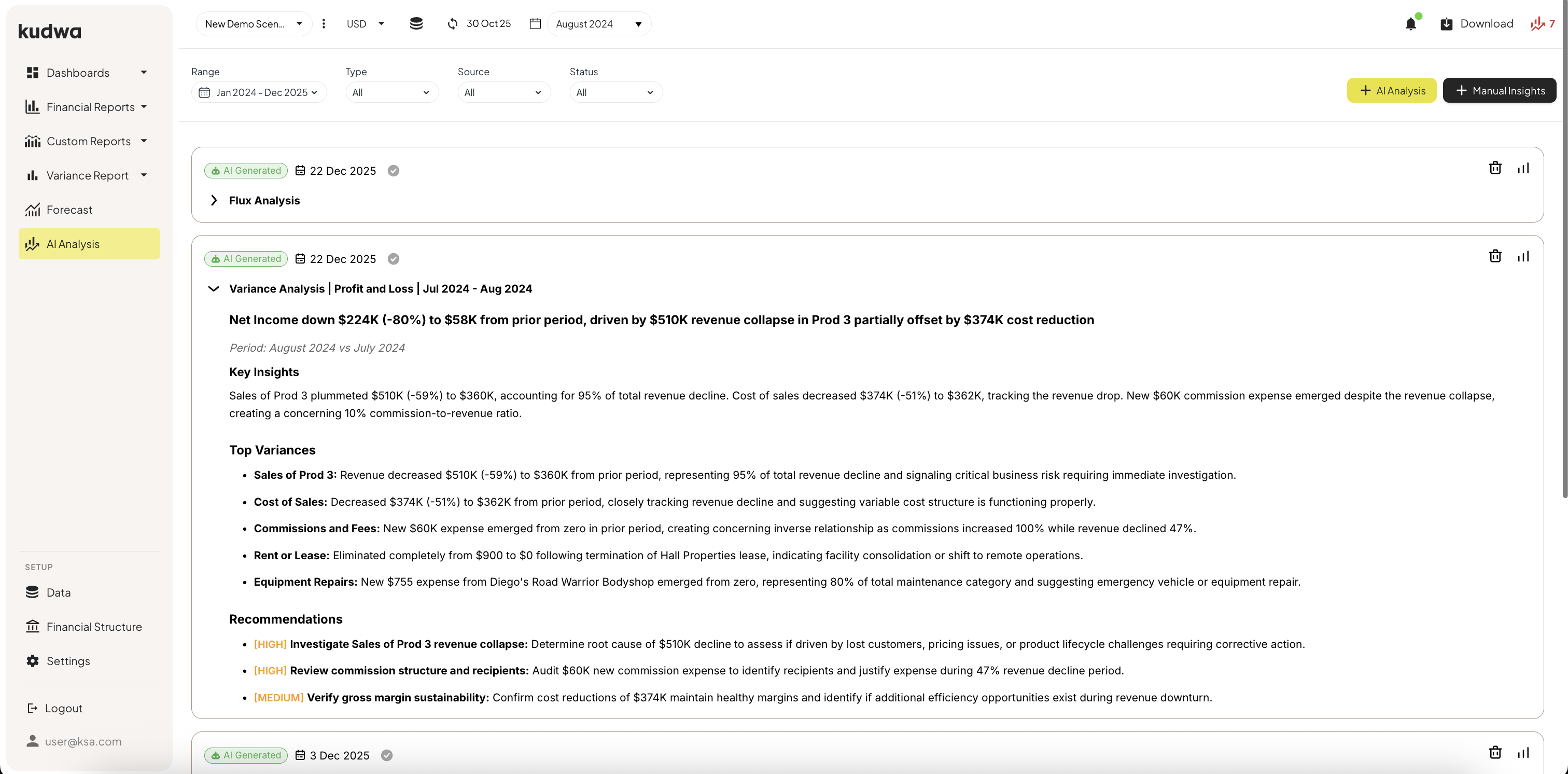Expand the Flux Analysis section
This screenshot has width=1568, height=774.
pos(214,200)
